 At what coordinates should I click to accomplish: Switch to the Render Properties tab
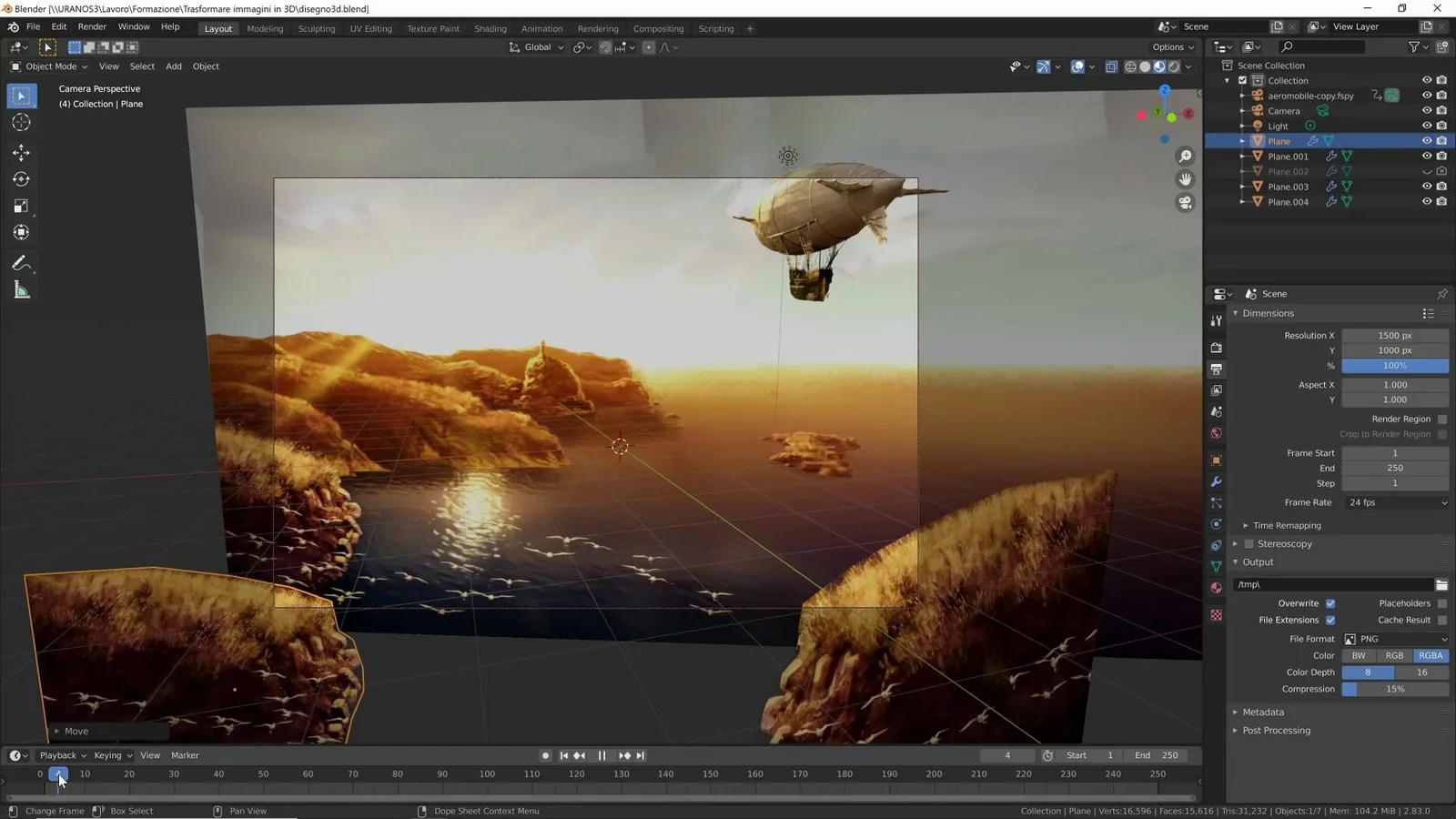click(x=1216, y=347)
